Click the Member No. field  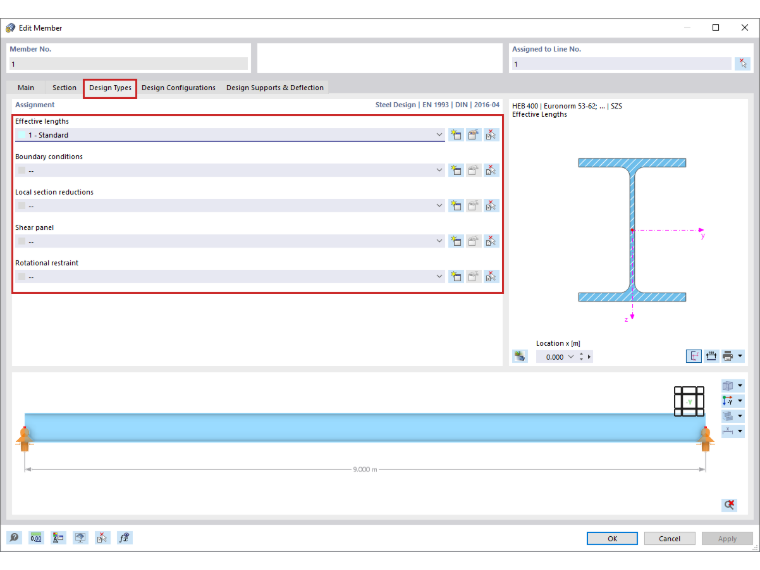coord(128,64)
